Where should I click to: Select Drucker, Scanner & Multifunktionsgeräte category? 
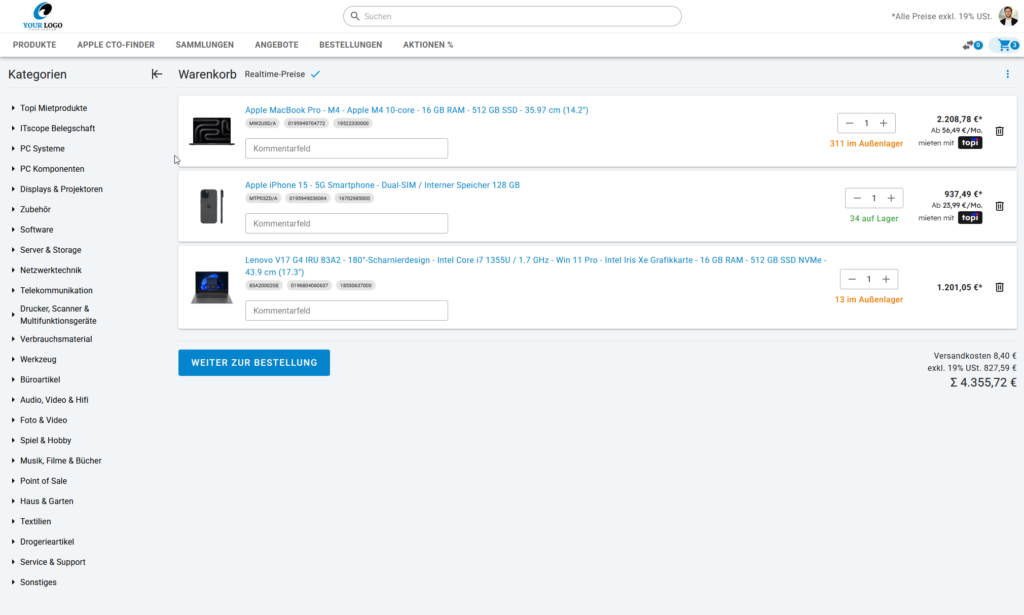coord(58,315)
